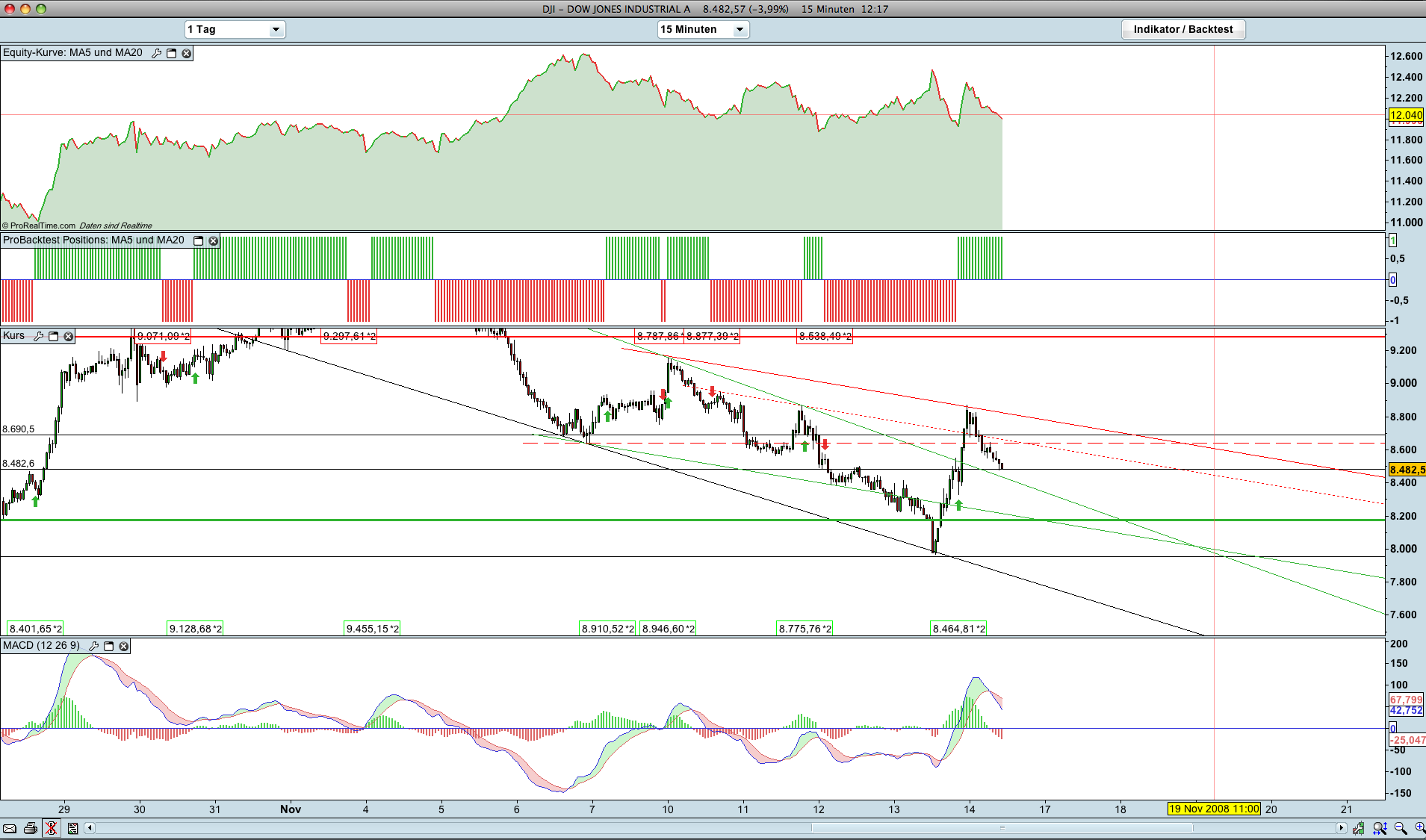Open candlestick chart properties icon
The height and width of the screenshot is (840, 1426).
[x=1358, y=828]
